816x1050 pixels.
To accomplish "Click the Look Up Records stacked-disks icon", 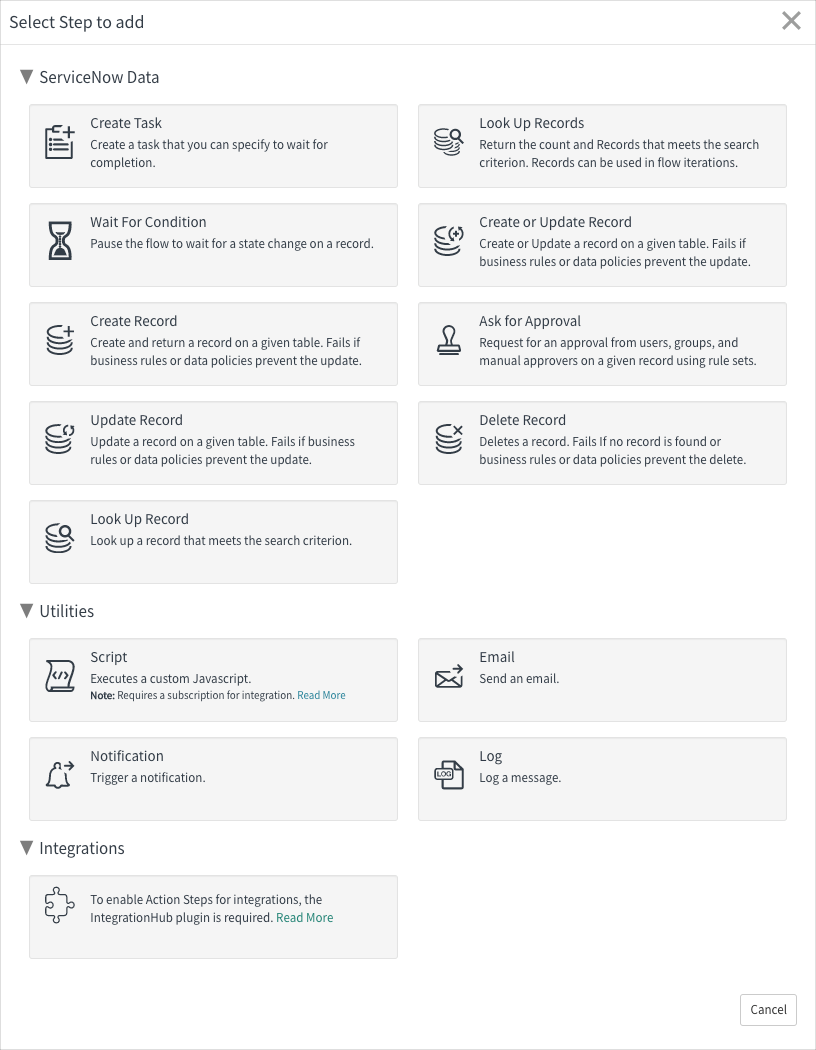I will pos(449,140).
